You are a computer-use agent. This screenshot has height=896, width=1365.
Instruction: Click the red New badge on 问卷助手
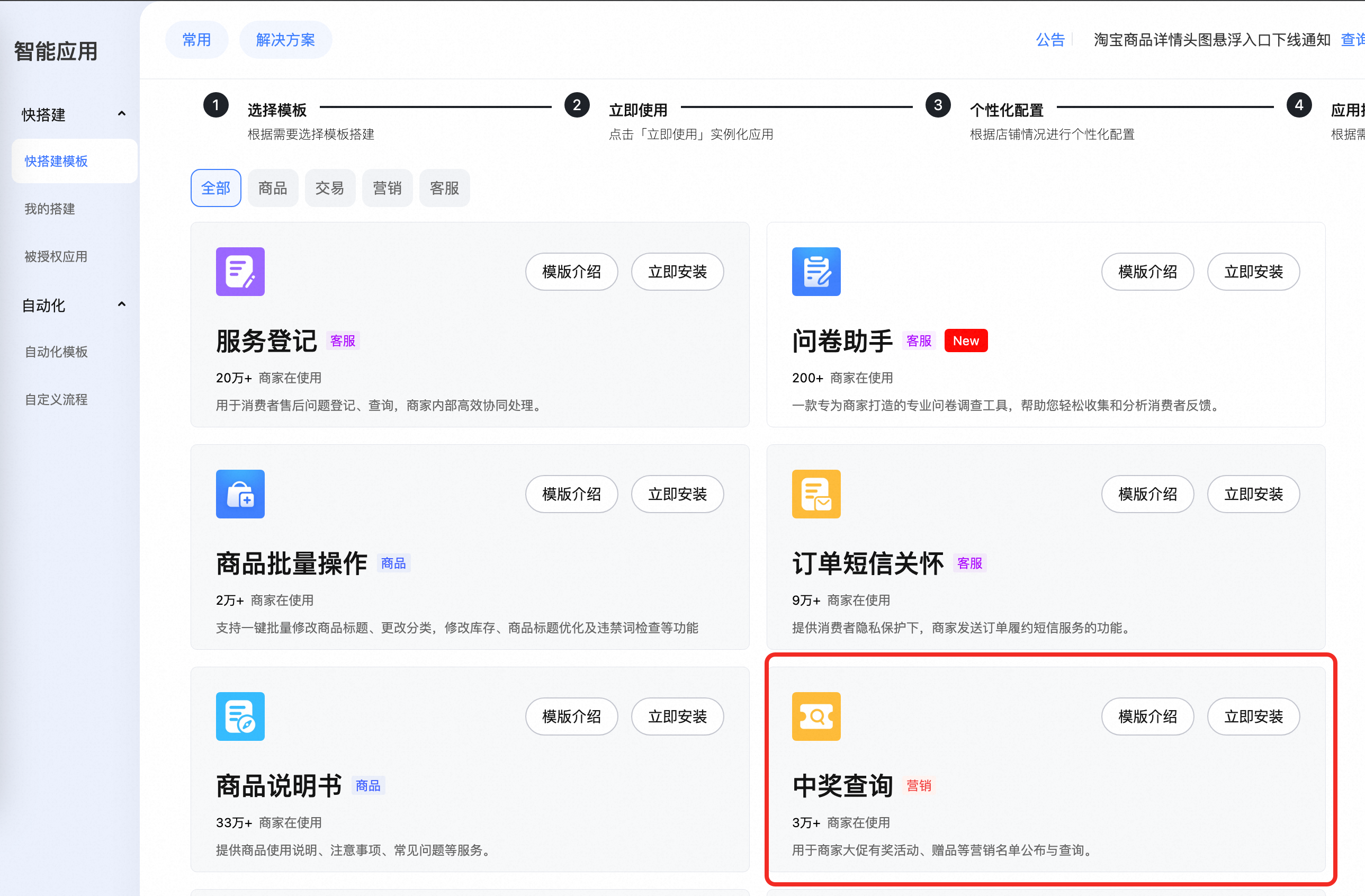(965, 341)
